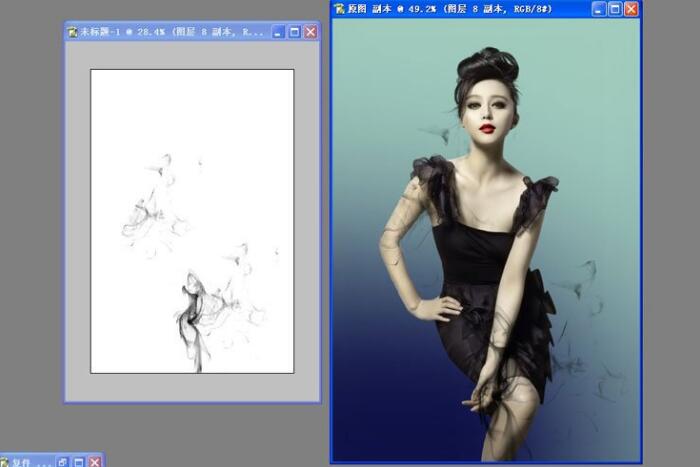This screenshot has width=700, height=467.
Task: Maximize the 原图 副本 document window
Action: [x=615, y=9]
